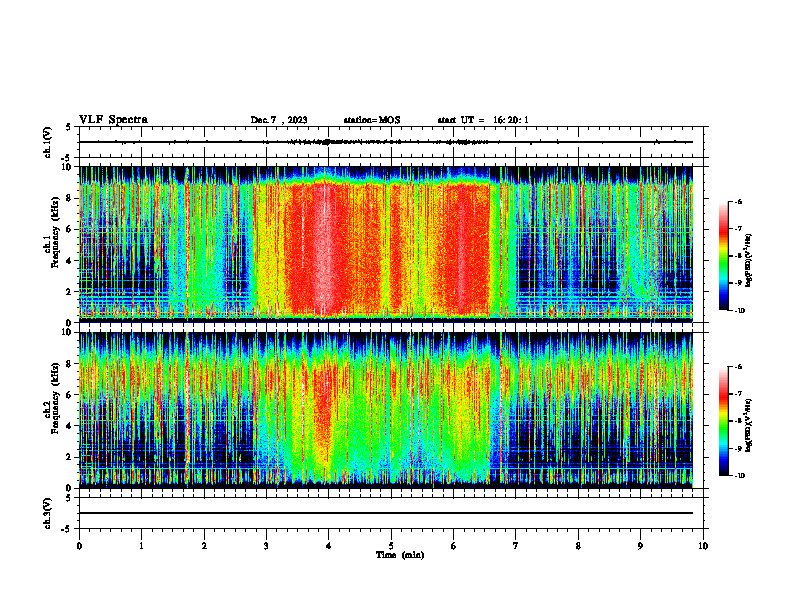Click time axis tick label "9"
The width and height of the screenshot is (792, 612).
[x=640, y=546]
